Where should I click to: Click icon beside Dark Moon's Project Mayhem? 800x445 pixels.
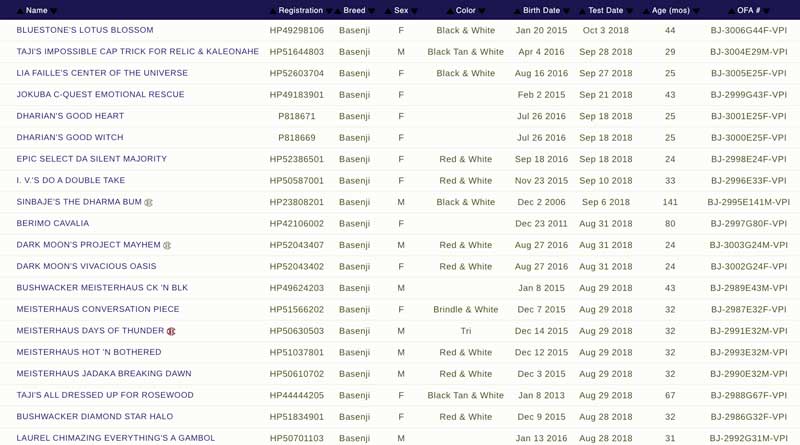[x=167, y=245]
